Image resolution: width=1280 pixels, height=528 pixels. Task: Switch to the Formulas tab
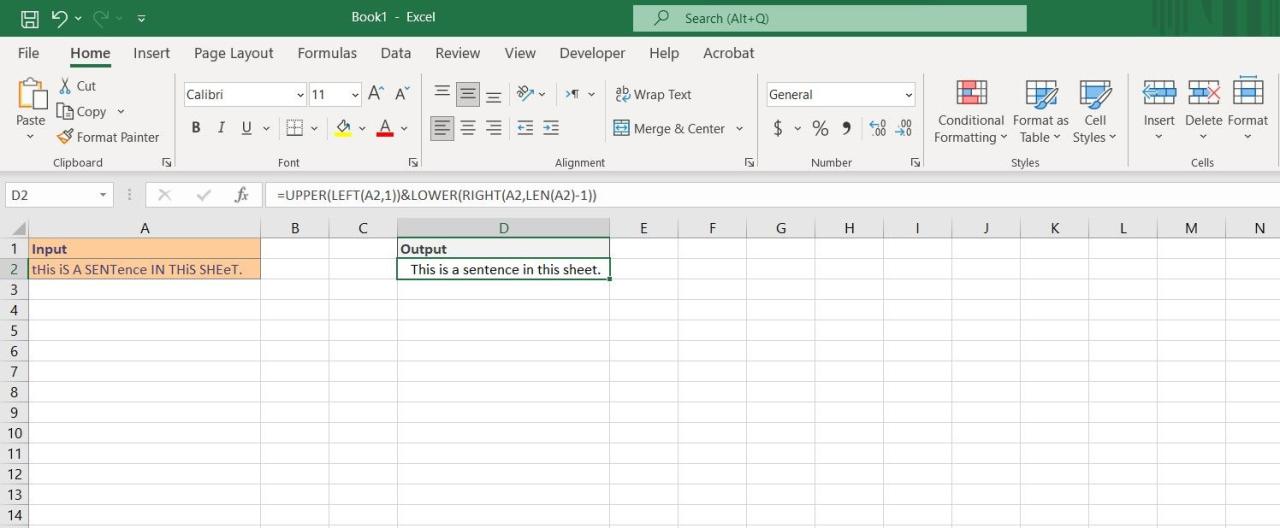[327, 53]
